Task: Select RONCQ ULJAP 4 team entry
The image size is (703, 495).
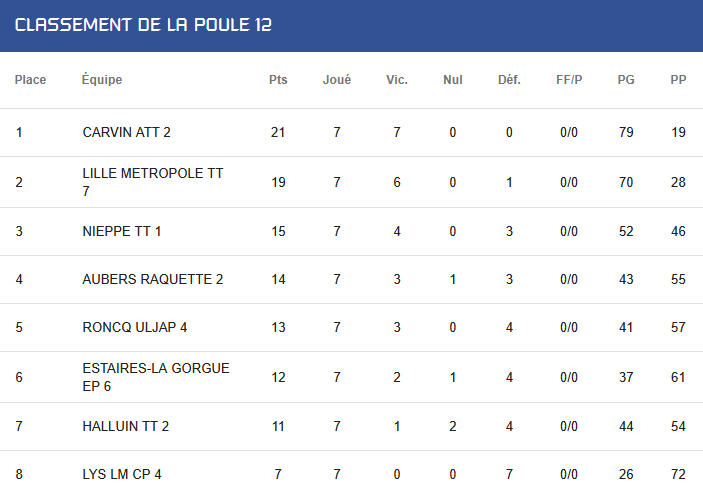Action: (x=135, y=327)
